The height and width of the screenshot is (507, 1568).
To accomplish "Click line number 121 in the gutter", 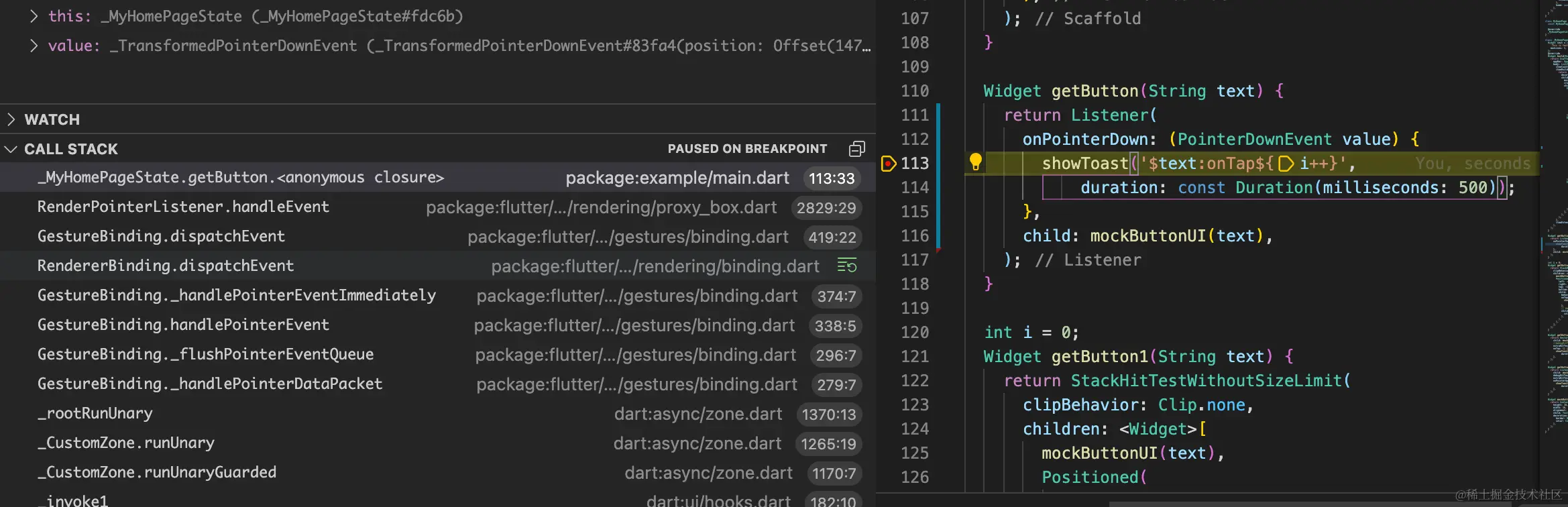I will tap(915, 356).
